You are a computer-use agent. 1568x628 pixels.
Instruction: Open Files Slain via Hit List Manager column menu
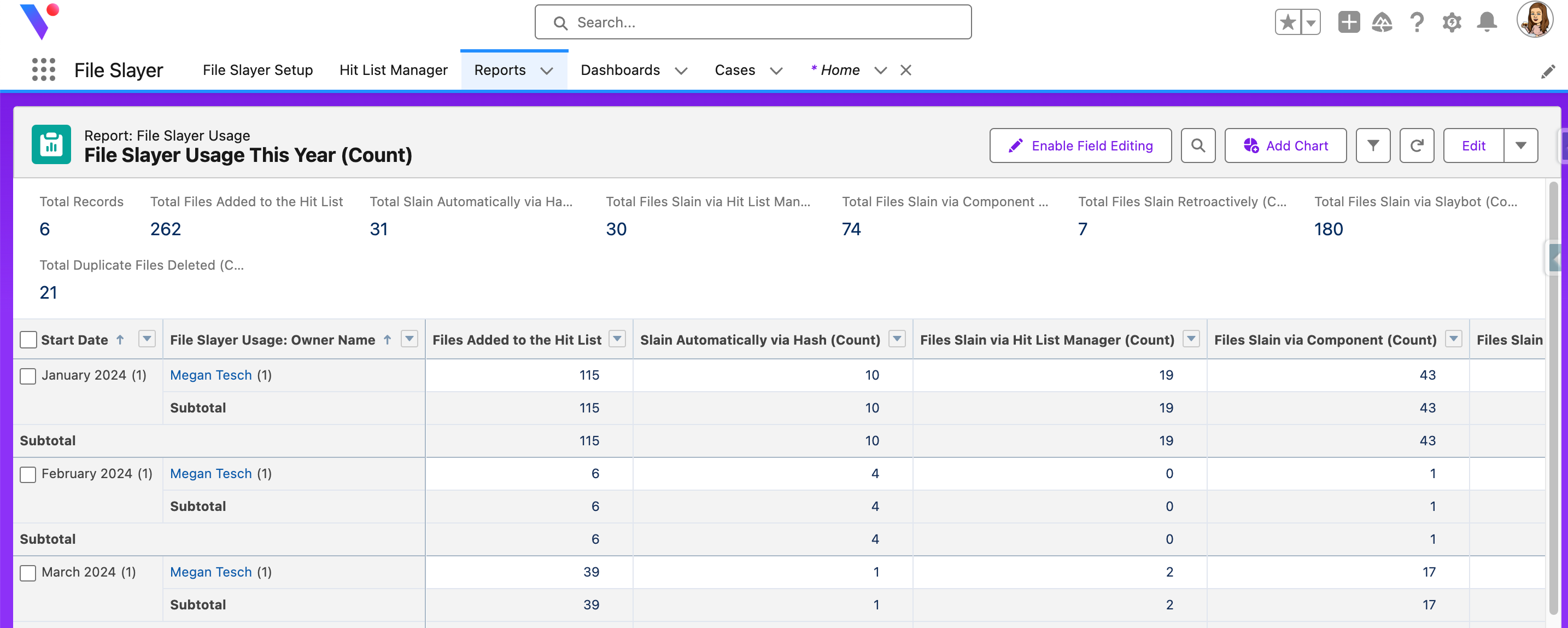(1191, 339)
